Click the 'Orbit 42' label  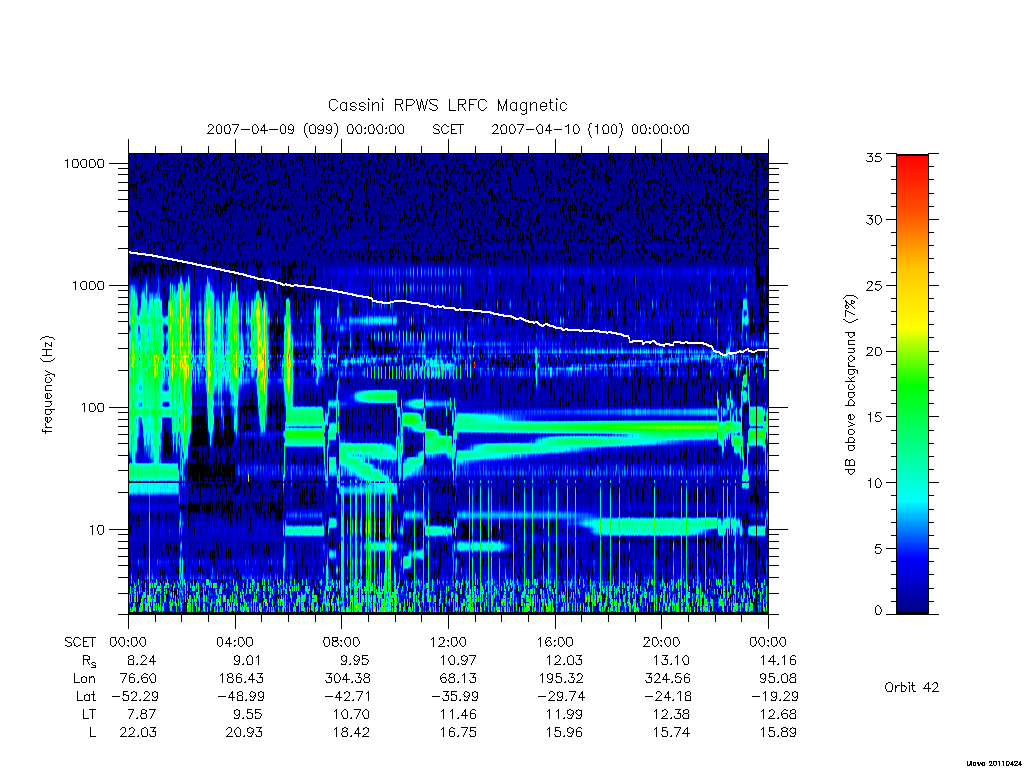point(912,687)
